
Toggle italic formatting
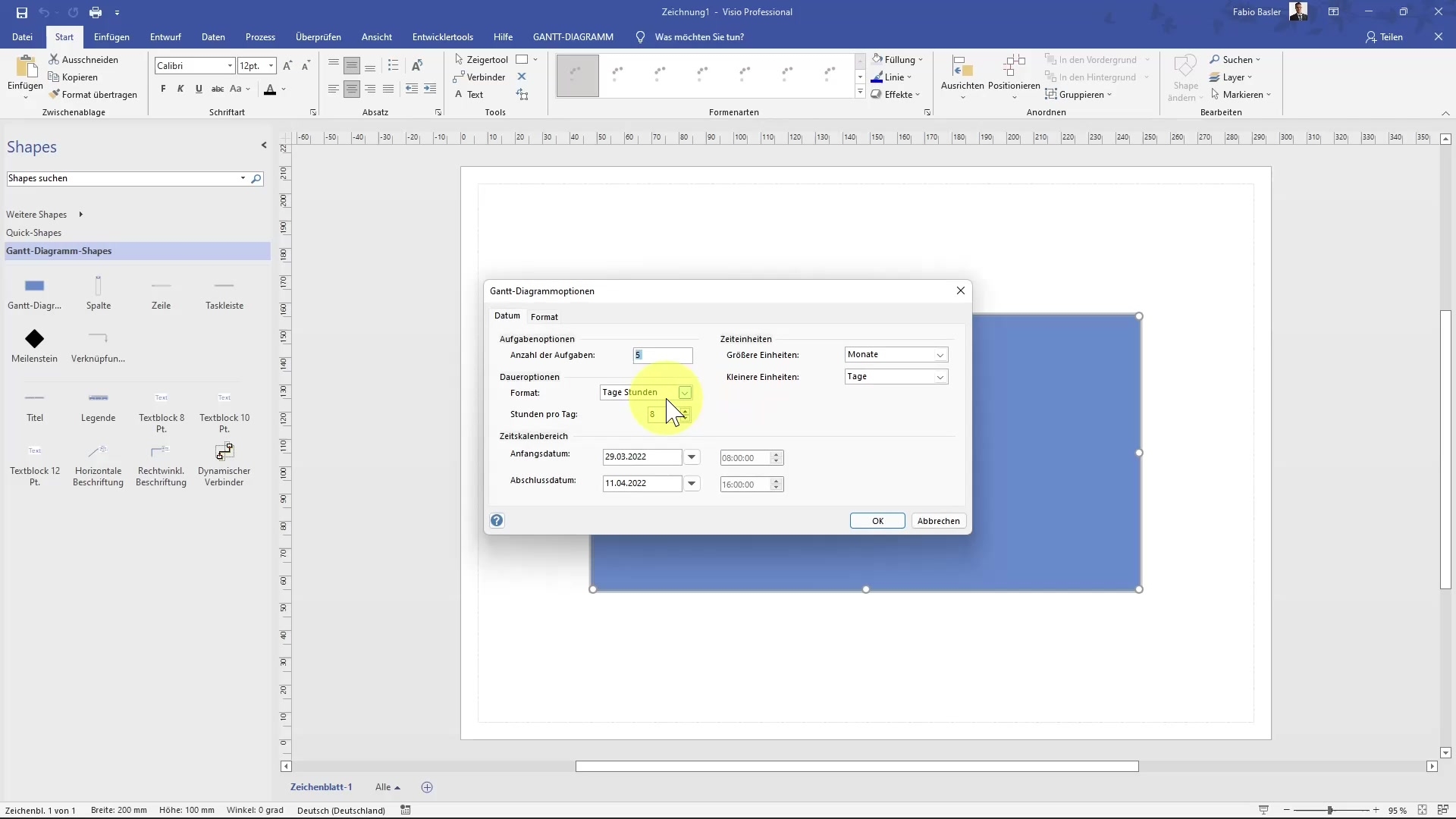tap(180, 89)
